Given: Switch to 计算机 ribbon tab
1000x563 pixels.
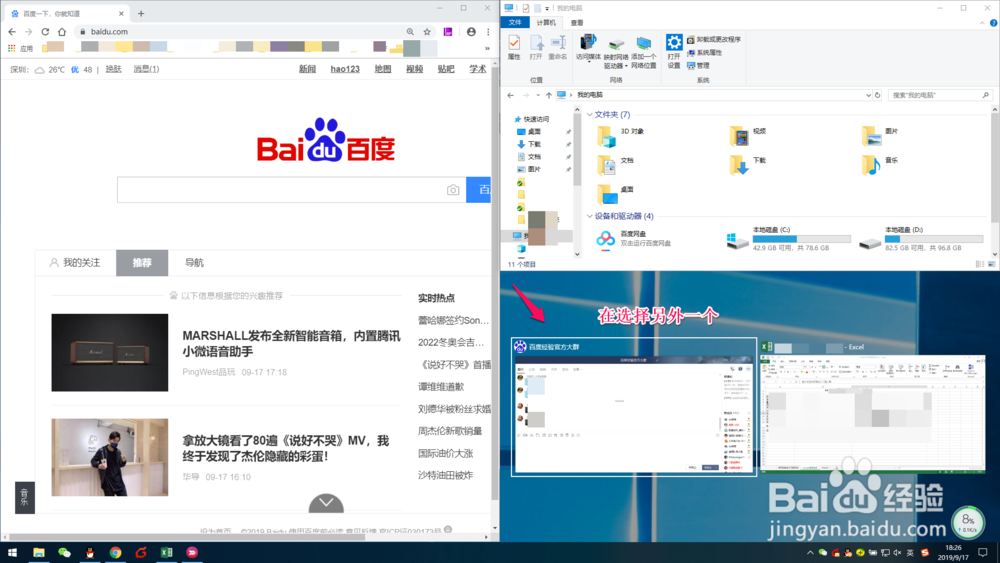Looking at the screenshot, I should (x=546, y=22).
